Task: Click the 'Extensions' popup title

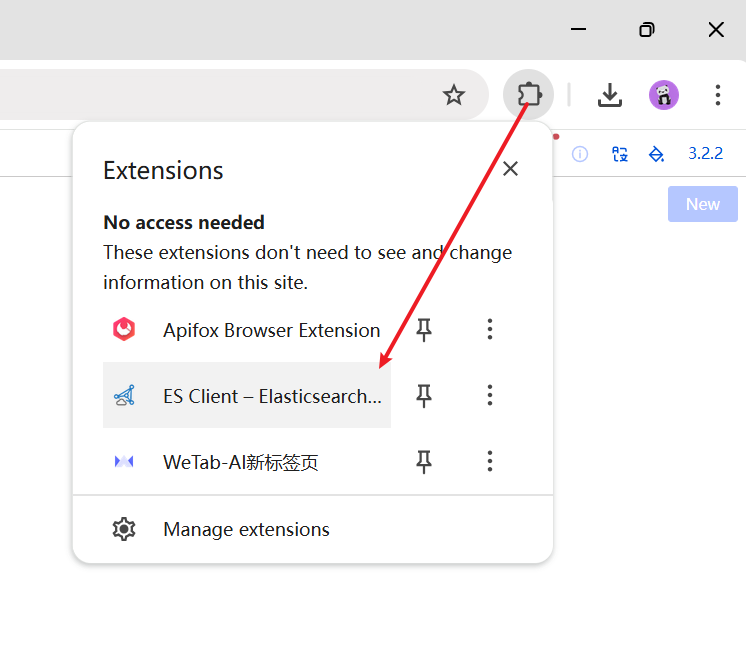Action: pos(163,170)
